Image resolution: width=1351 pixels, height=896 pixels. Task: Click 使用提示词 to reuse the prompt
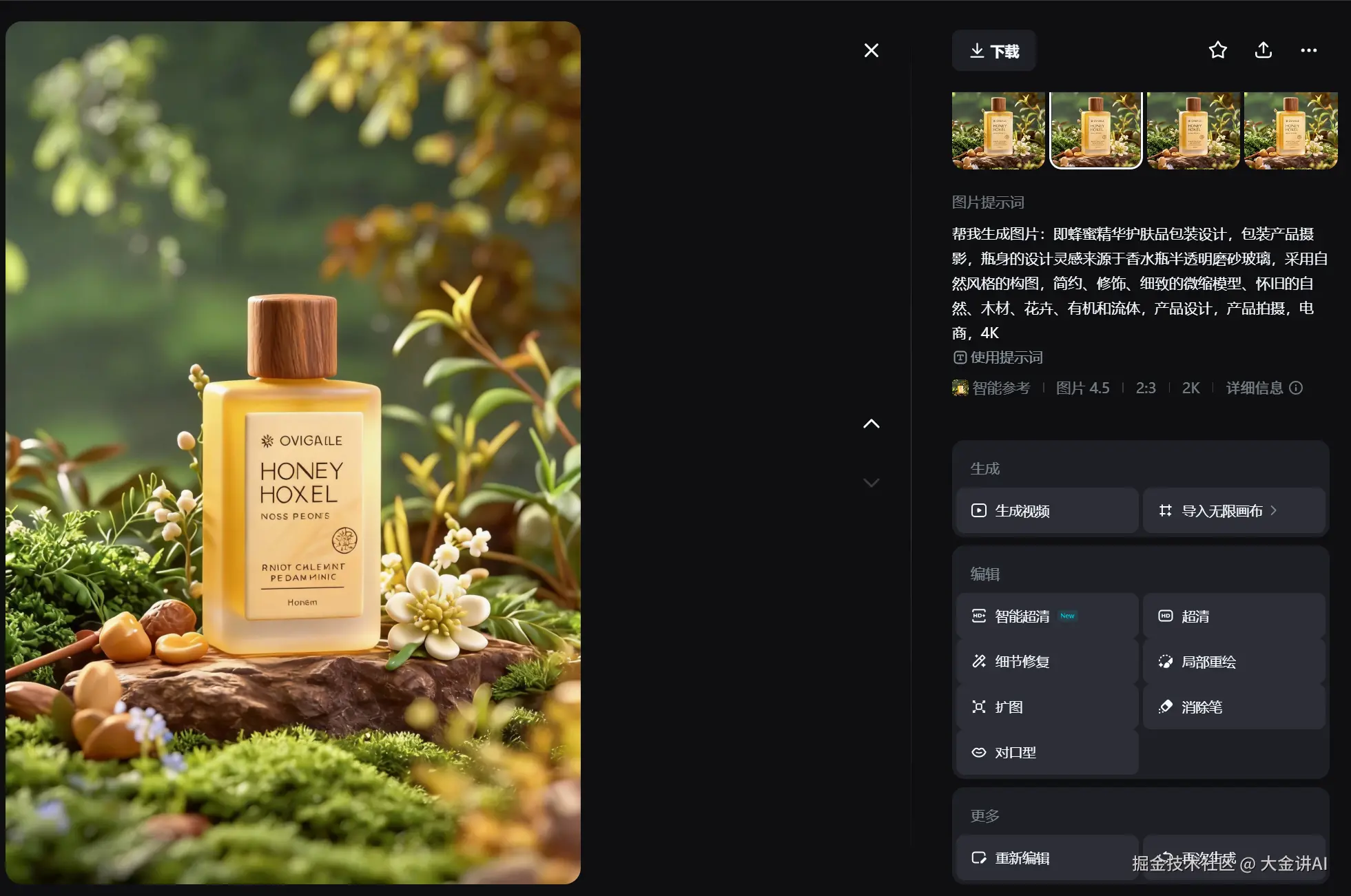tap(998, 357)
